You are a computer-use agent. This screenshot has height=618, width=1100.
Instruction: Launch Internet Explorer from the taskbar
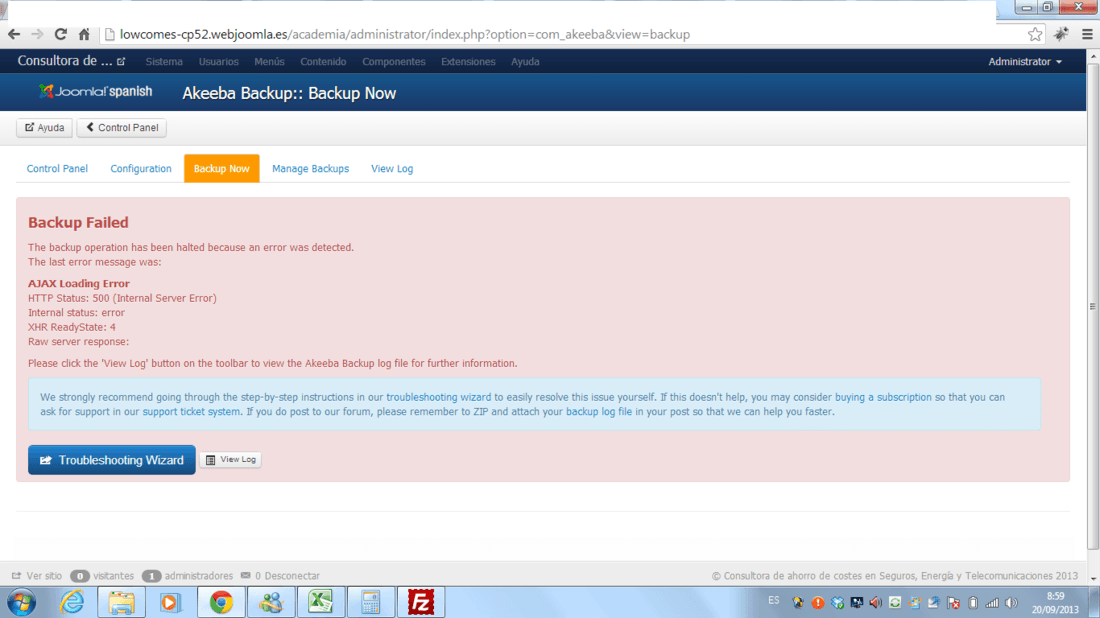pyautogui.click(x=72, y=603)
